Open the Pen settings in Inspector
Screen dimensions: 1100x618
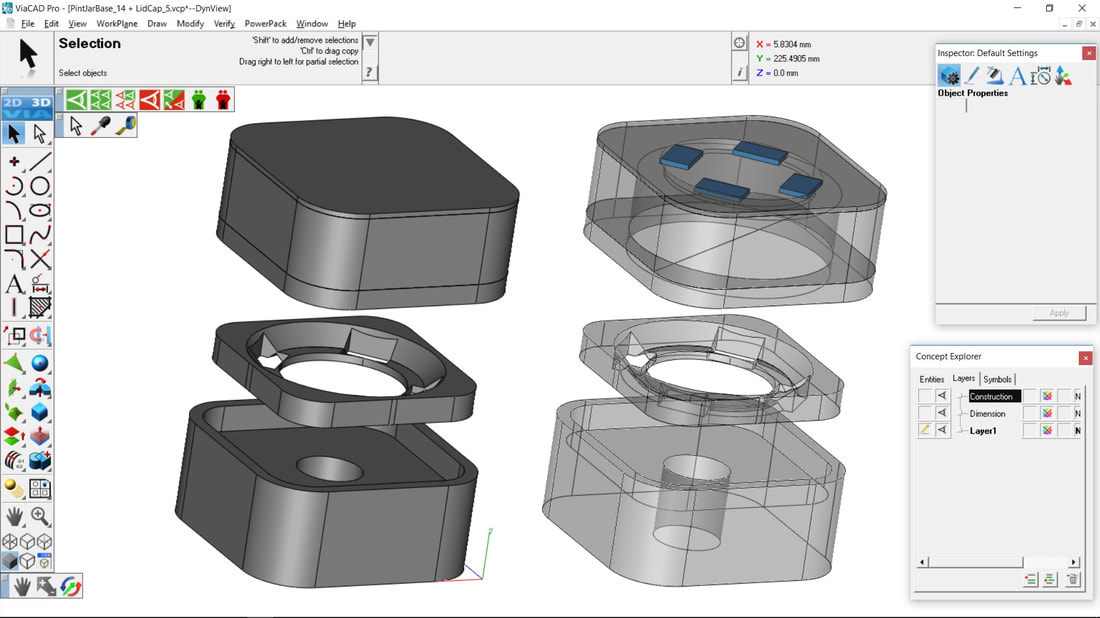(972, 76)
